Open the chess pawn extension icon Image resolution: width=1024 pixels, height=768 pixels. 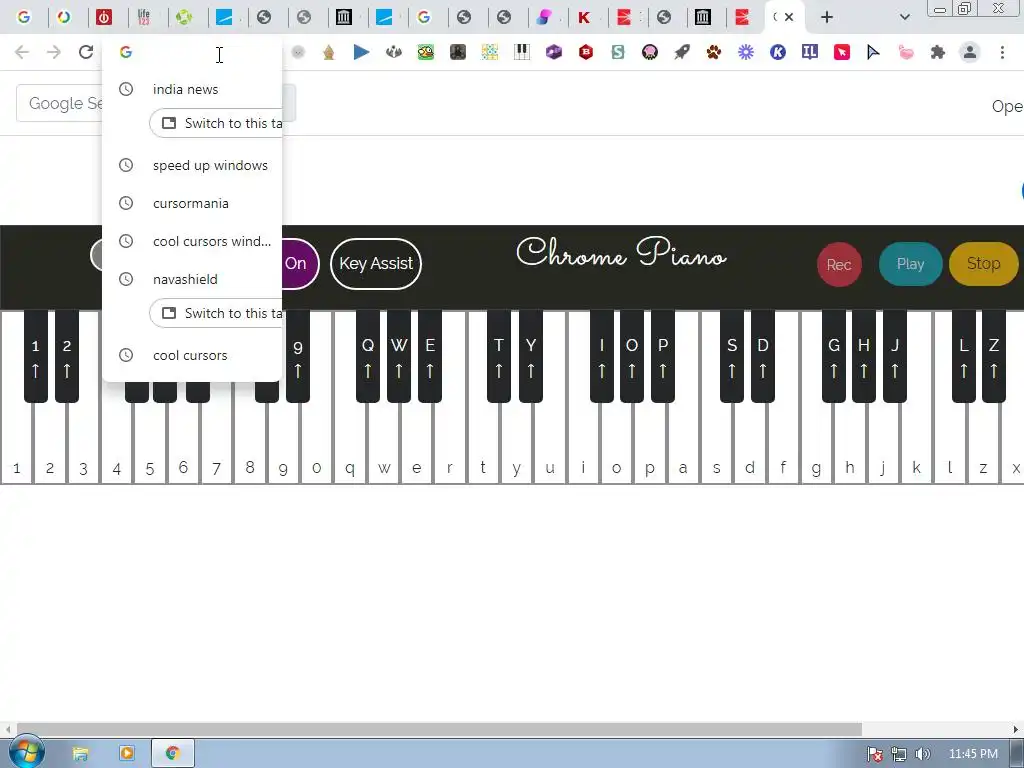[329, 52]
